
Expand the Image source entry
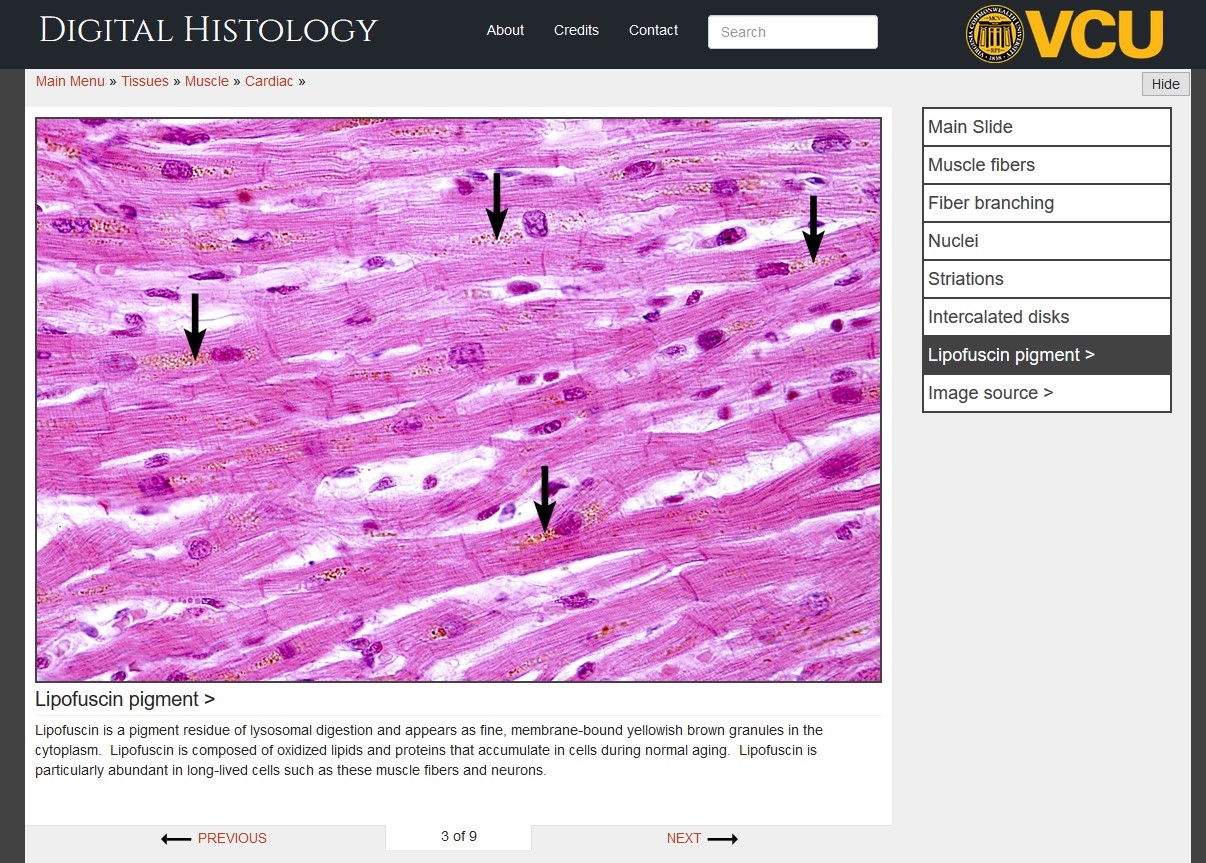pos(1046,393)
